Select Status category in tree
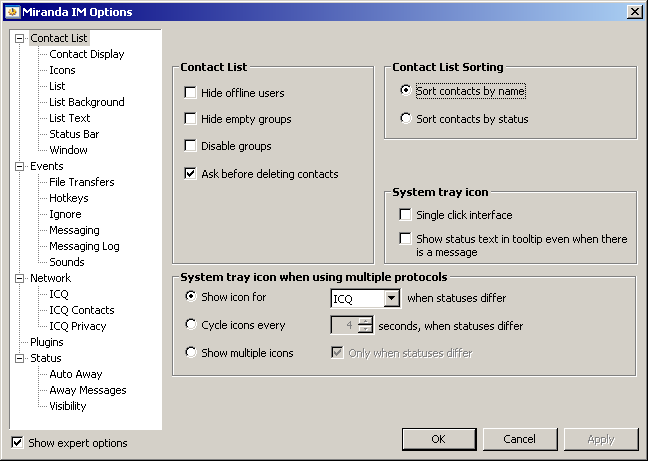648x461 pixels. pos(45,358)
